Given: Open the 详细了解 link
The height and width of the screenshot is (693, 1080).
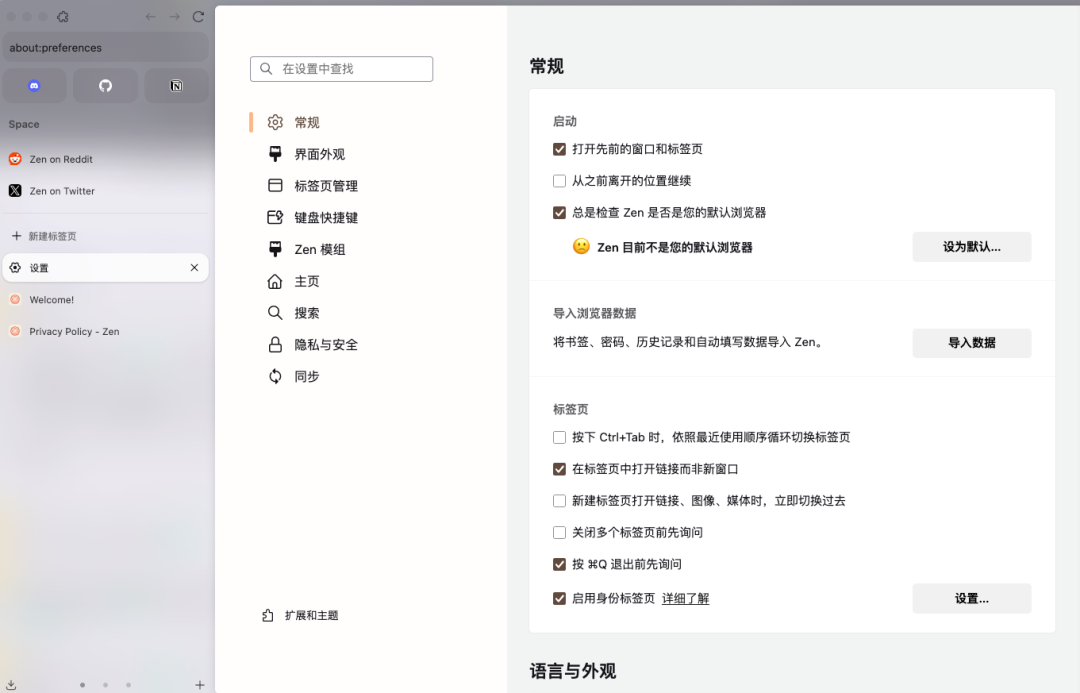Looking at the screenshot, I should (685, 599).
